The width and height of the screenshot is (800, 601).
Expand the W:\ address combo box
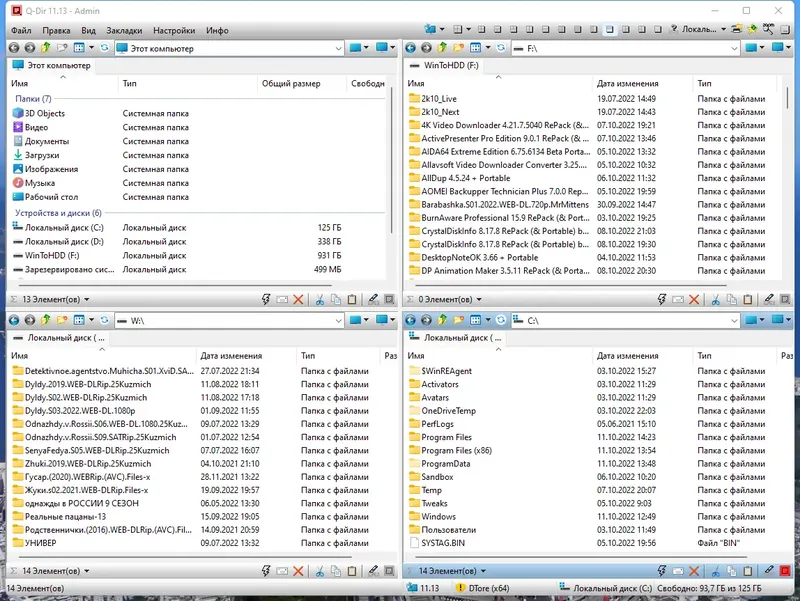(x=338, y=320)
